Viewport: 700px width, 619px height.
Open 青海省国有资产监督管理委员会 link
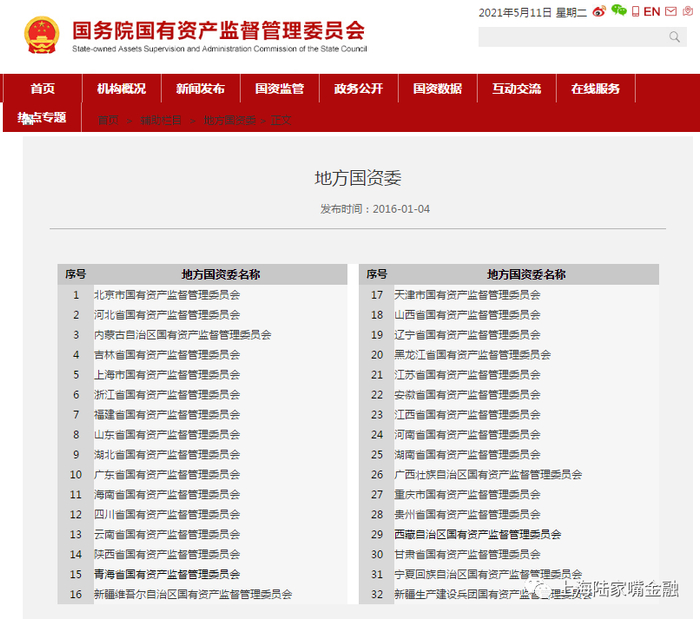(x=167, y=574)
